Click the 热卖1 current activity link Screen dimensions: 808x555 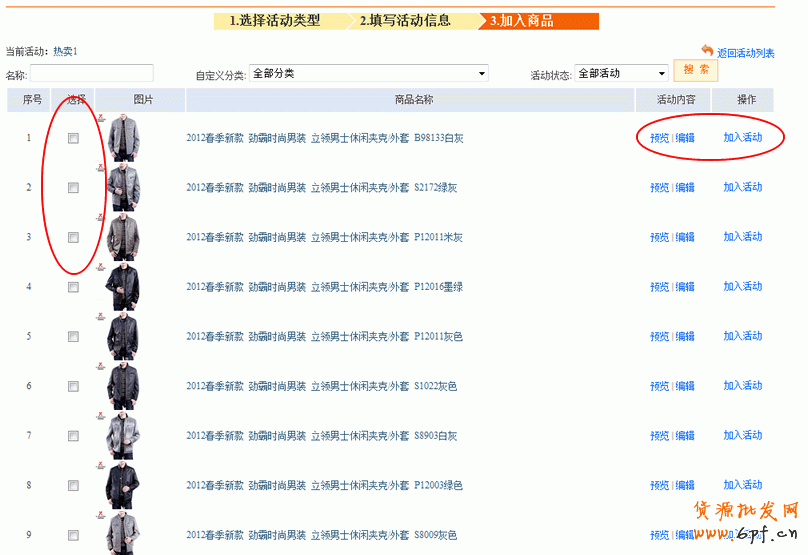(65, 52)
